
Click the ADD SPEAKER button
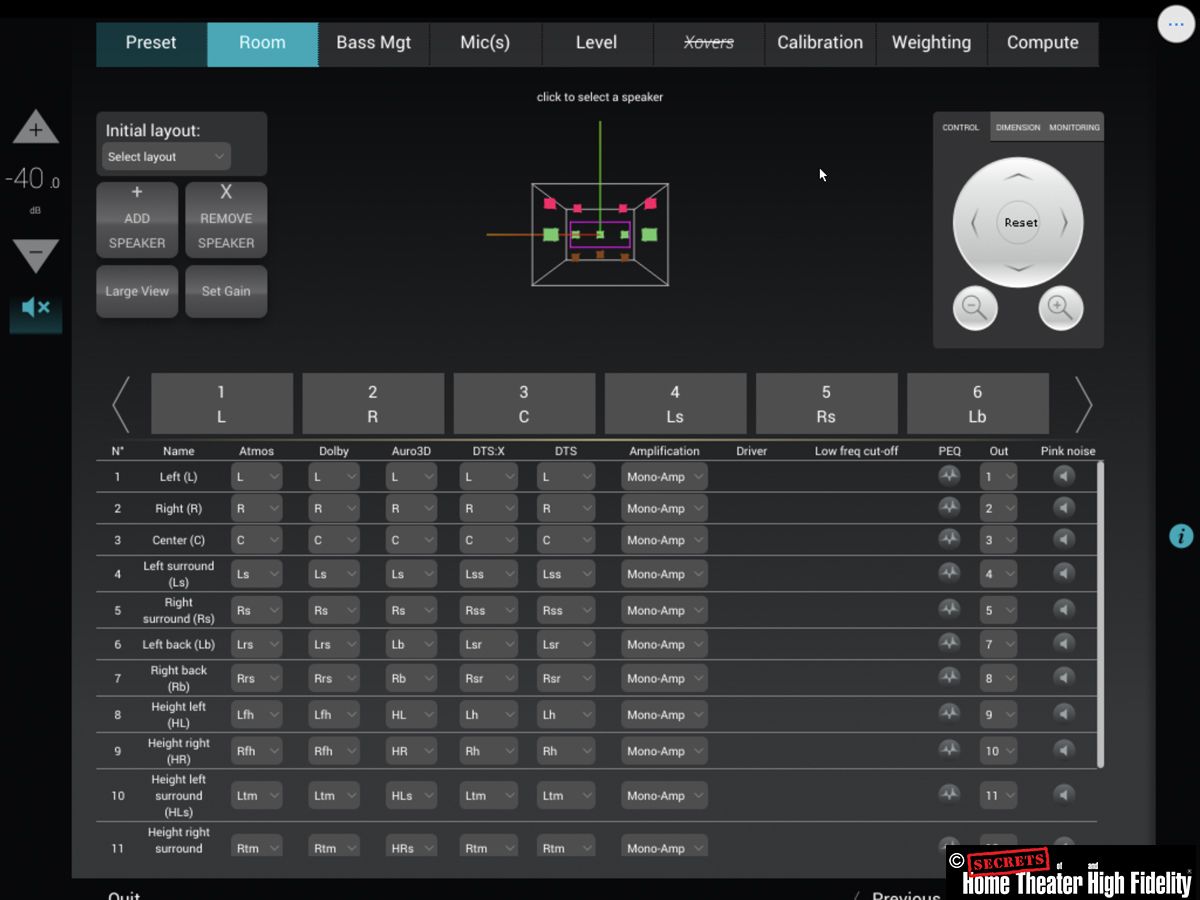pos(137,219)
